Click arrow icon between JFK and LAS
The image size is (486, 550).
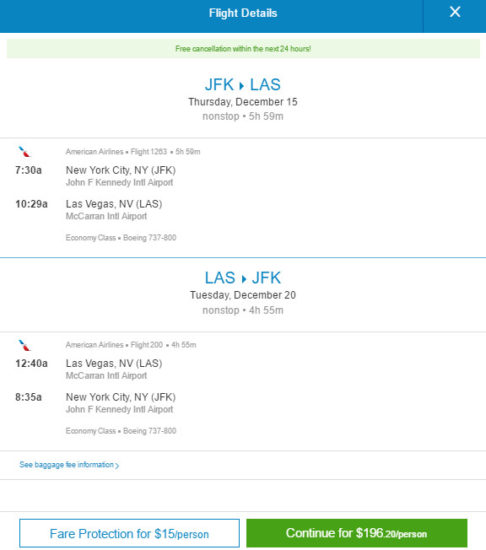241,86
